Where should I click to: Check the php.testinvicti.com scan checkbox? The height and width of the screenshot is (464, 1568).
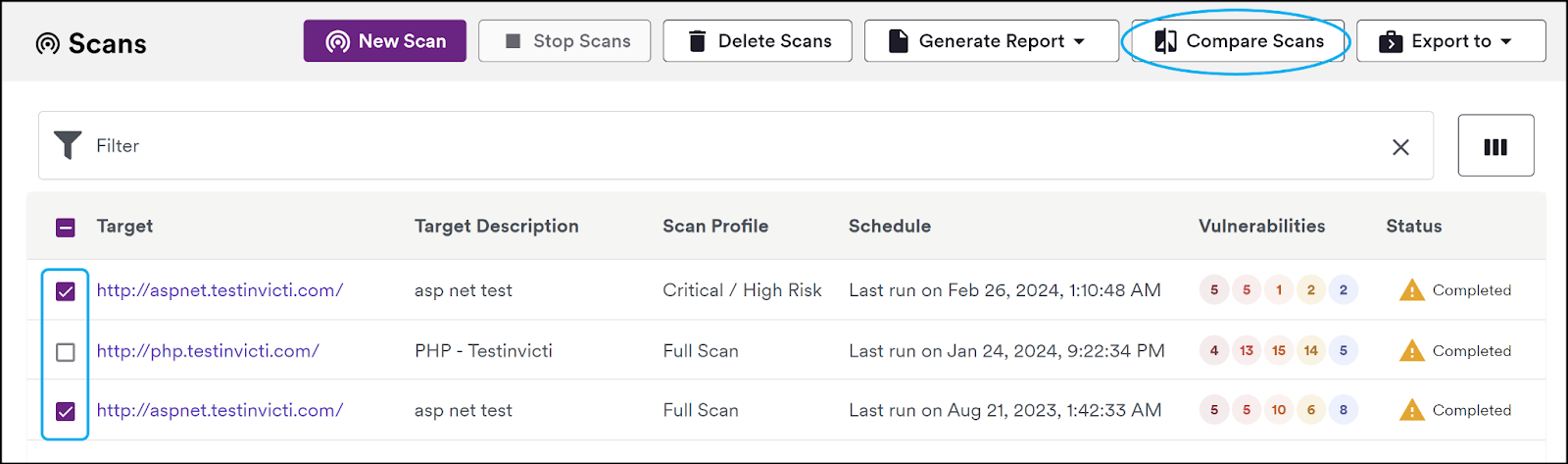pyautogui.click(x=66, y=351)
